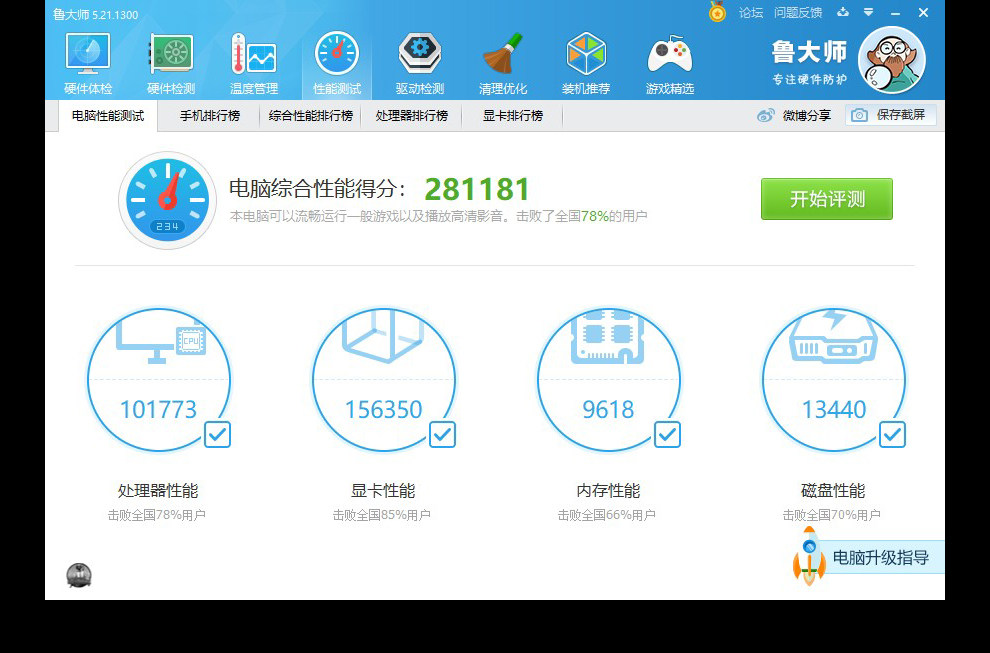
Task: Open 清理优化 cleanup broom icon
Action: click(x=503, y=64)
